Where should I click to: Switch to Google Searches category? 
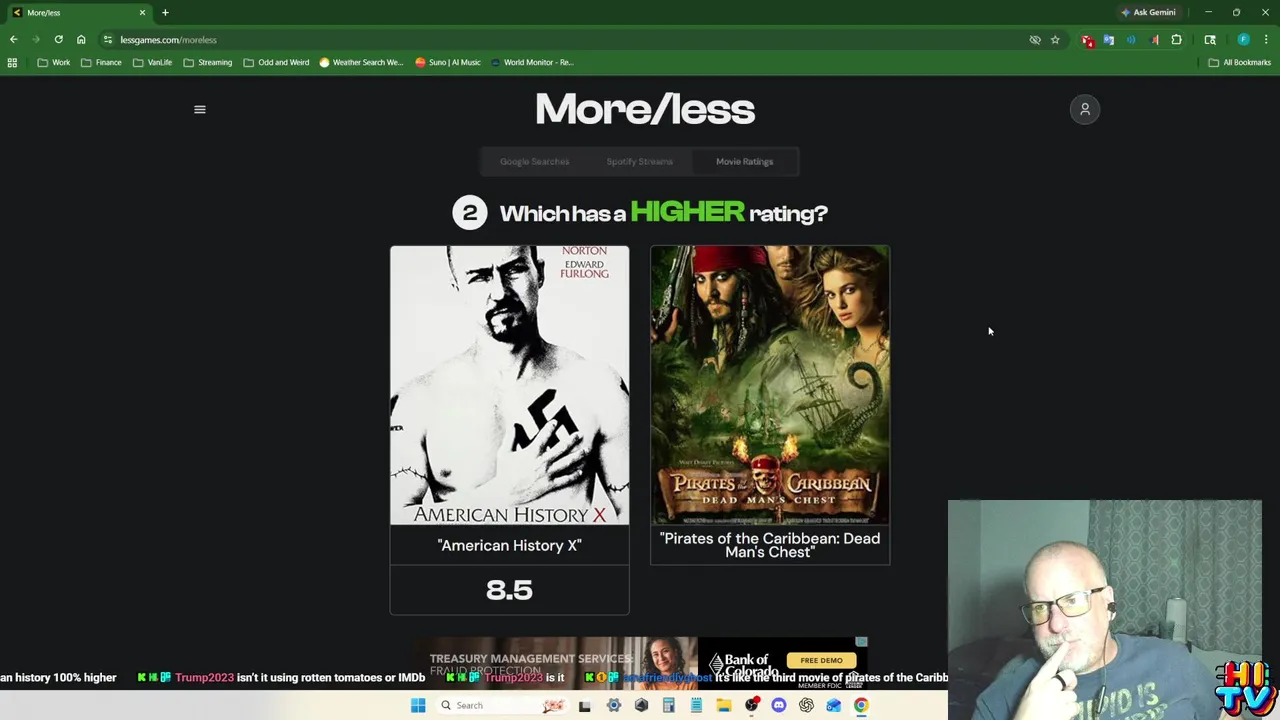coord(534,161)
